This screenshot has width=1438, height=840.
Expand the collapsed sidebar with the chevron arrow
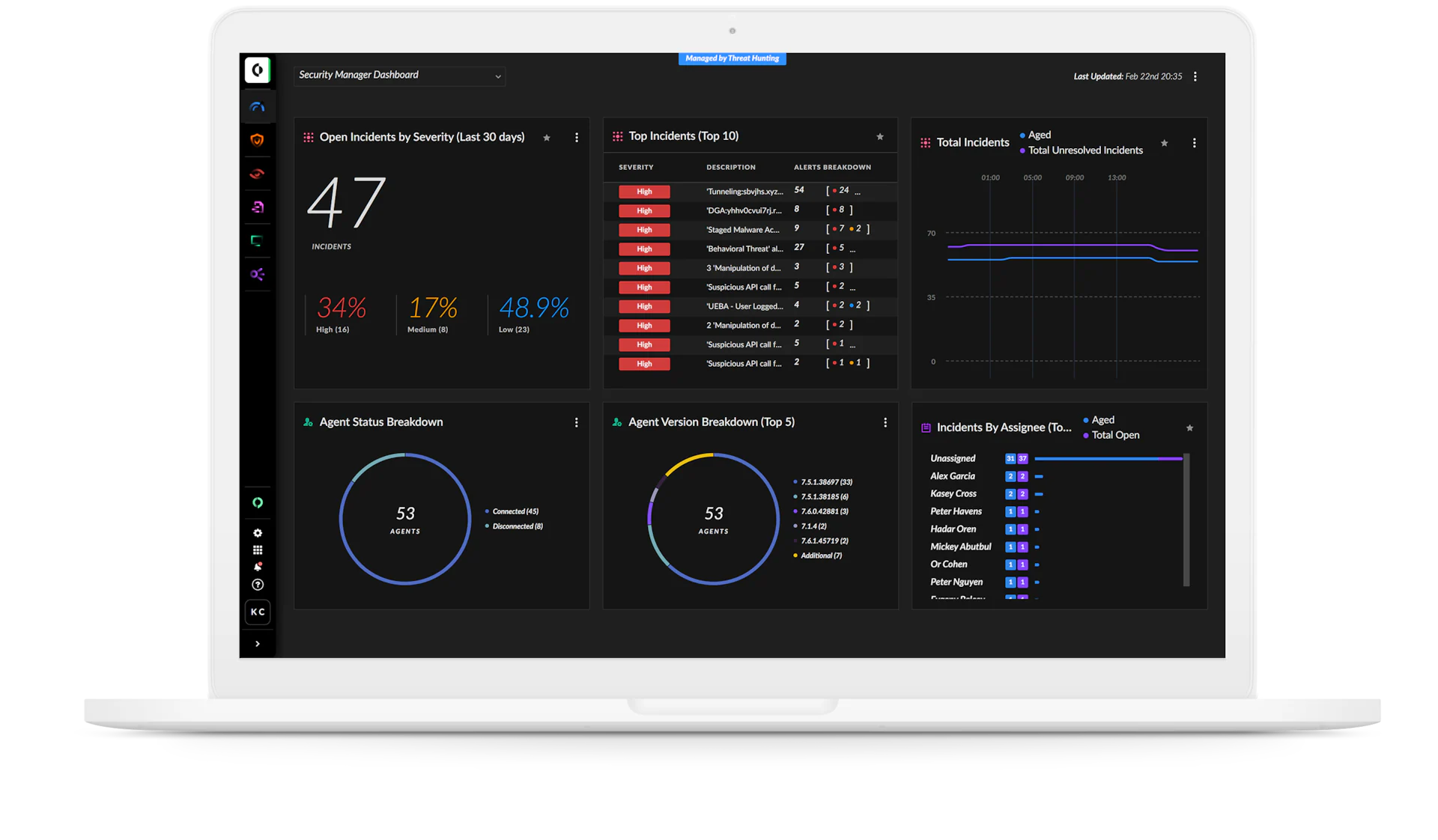[258, 643]
